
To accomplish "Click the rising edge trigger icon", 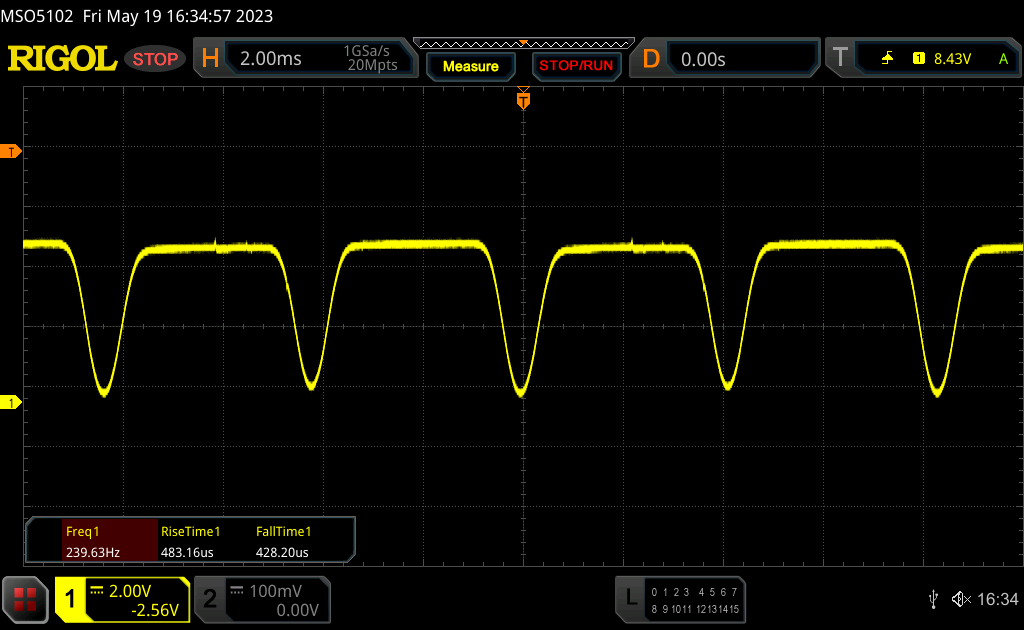I will pos(888,59).
